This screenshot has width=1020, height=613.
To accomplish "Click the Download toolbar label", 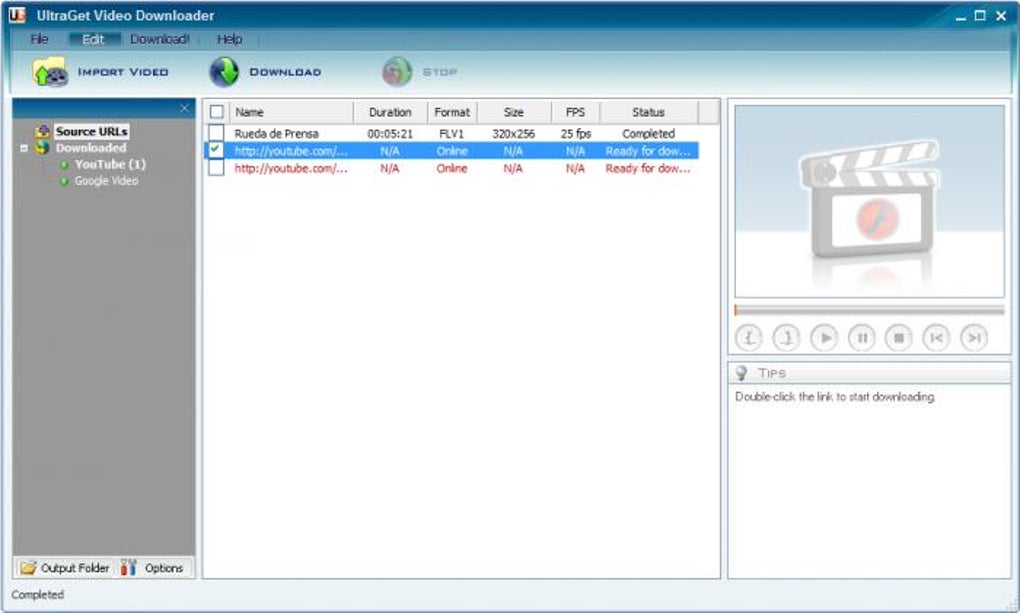I will pos(286,72).
